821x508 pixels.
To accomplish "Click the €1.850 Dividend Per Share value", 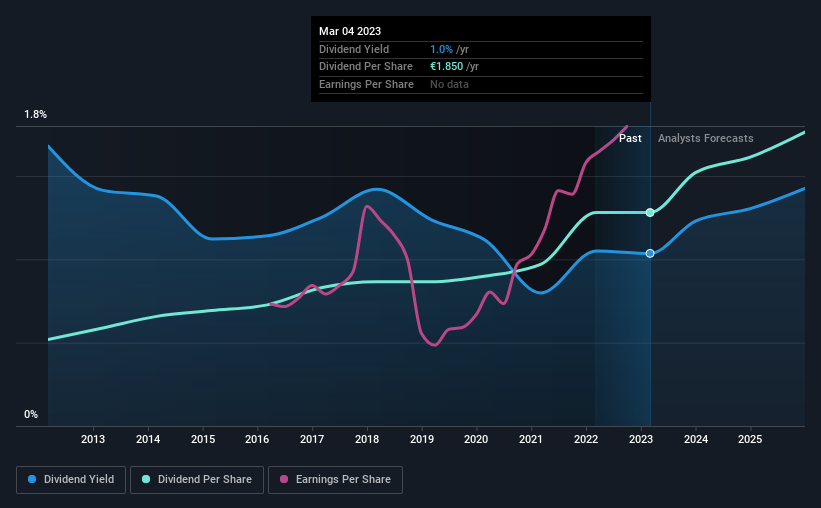I will 447,67.
